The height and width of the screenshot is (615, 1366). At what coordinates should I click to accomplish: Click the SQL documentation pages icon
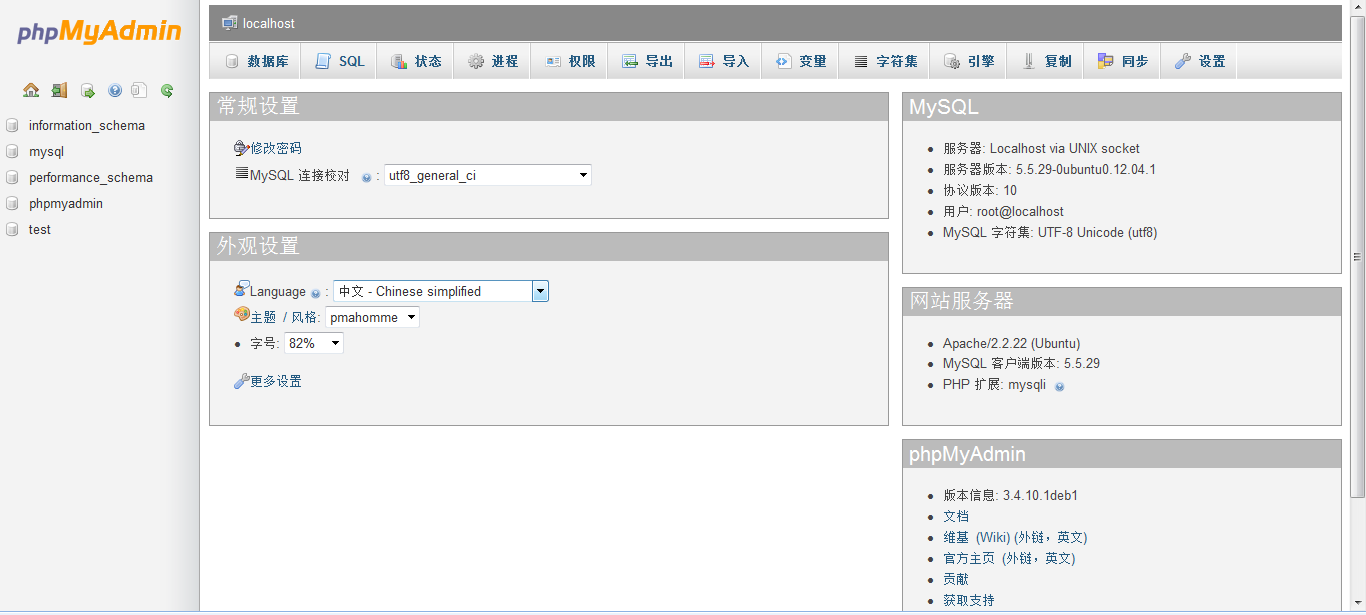[139, 91]
